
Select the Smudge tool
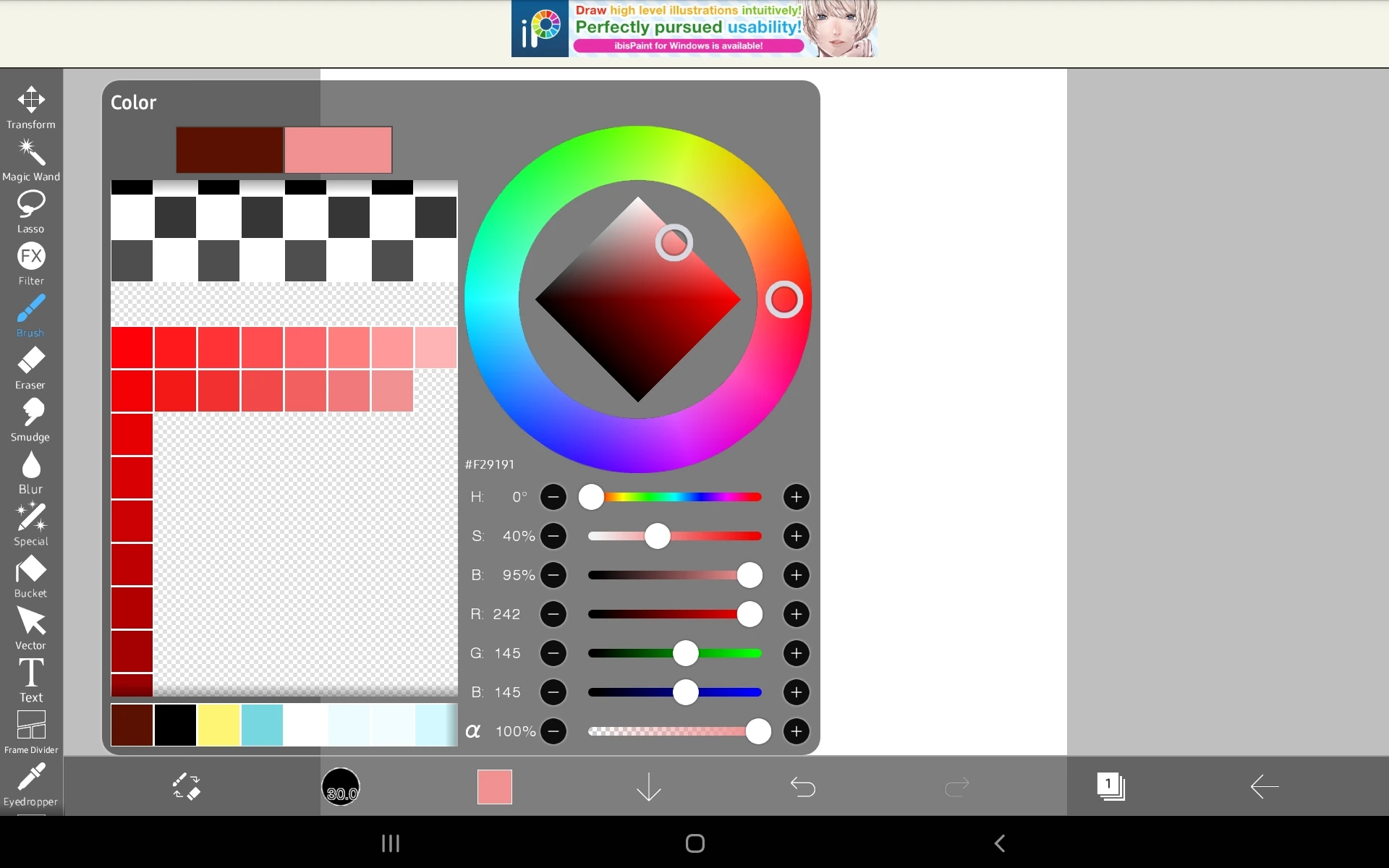click(x=30, y=414)
